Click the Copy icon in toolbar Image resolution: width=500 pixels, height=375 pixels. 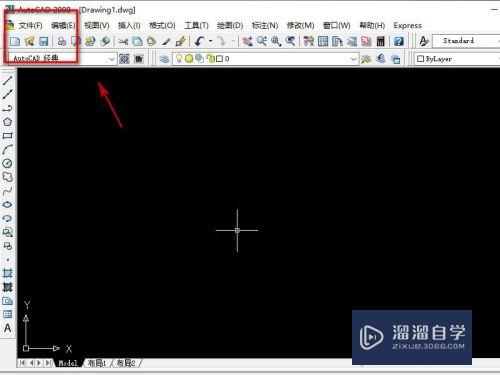[137, 41]
